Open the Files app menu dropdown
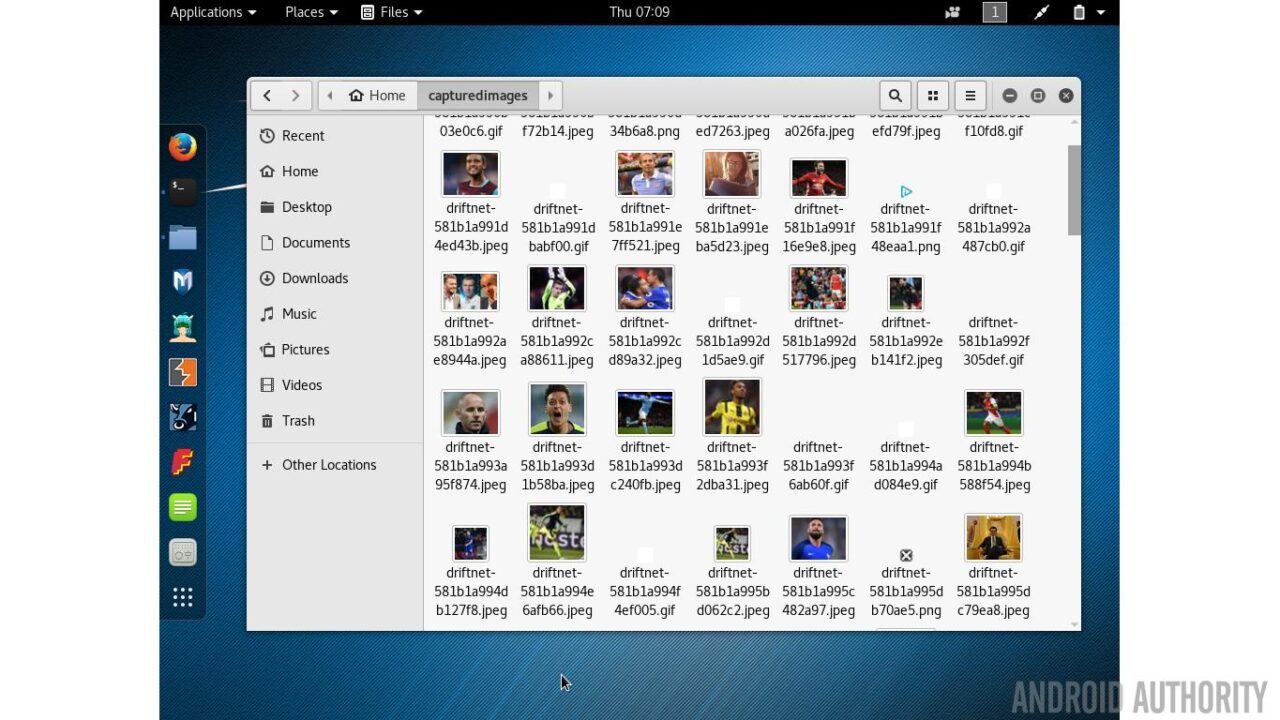The width and height of the screenshot is (1280, 720). [x=391, y=12]
